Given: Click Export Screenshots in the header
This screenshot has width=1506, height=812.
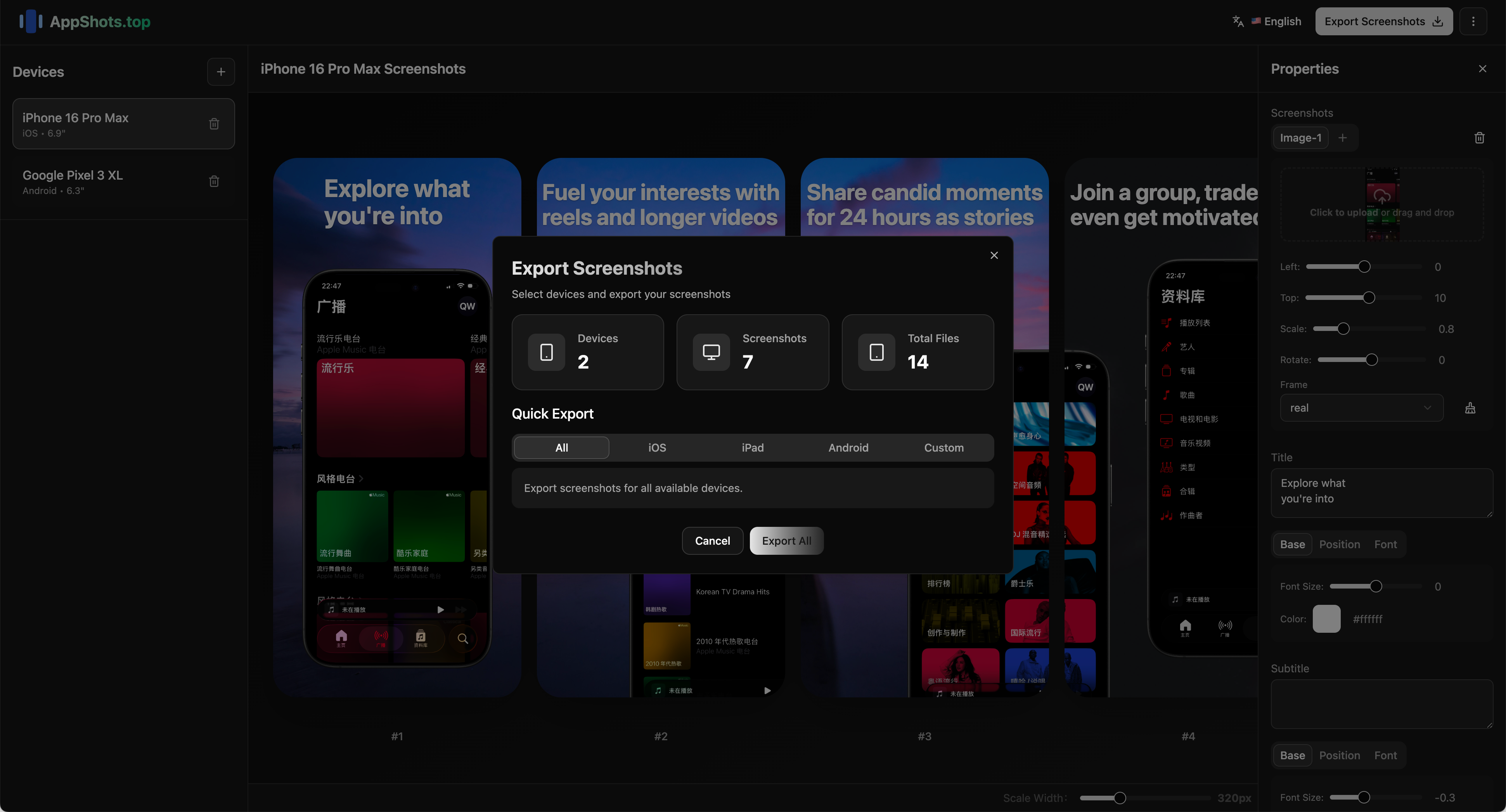Looking at the screenshot, I should tap(1383, 22).
